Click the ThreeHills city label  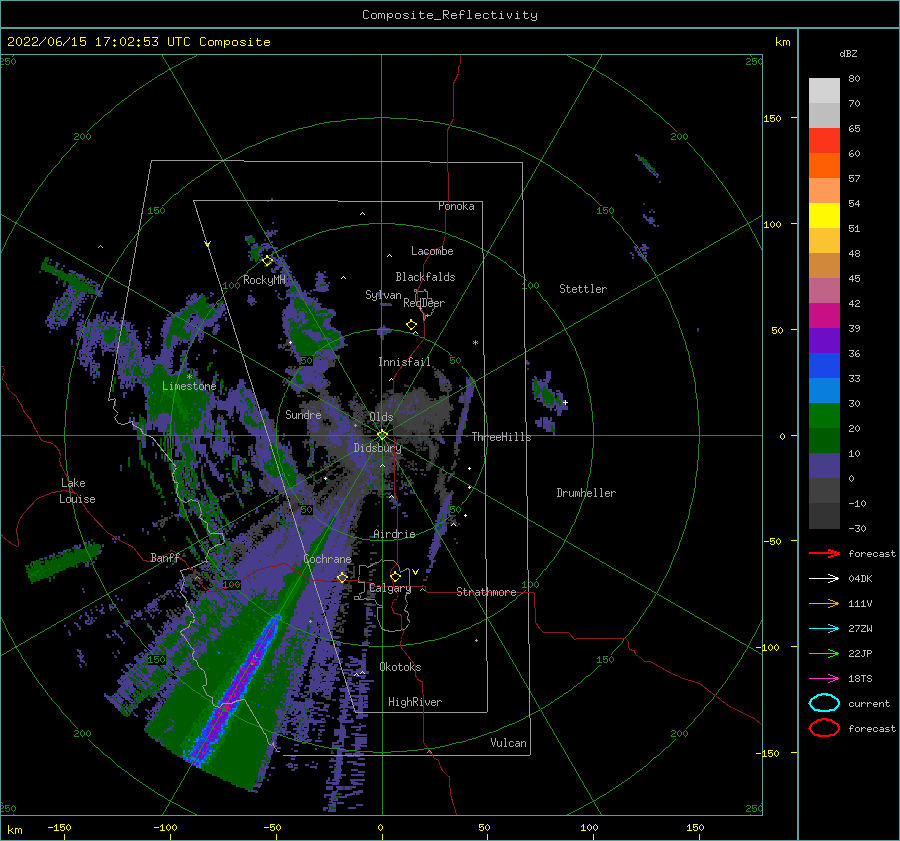click(501, 437)
